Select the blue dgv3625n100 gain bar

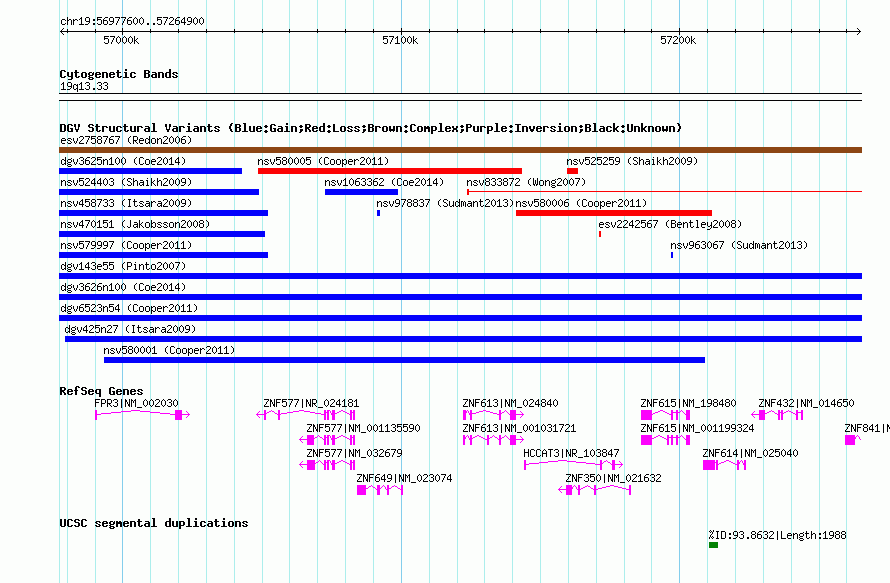(150, 171)
